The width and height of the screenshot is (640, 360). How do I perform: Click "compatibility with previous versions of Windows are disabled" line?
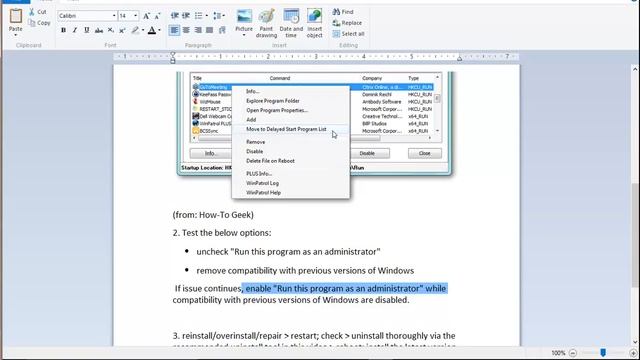tap(291, 300)
